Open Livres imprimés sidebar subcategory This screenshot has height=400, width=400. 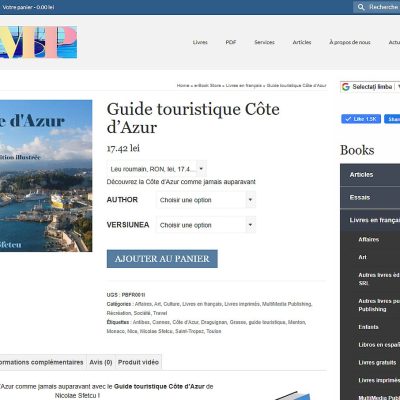tap(379, 380)
